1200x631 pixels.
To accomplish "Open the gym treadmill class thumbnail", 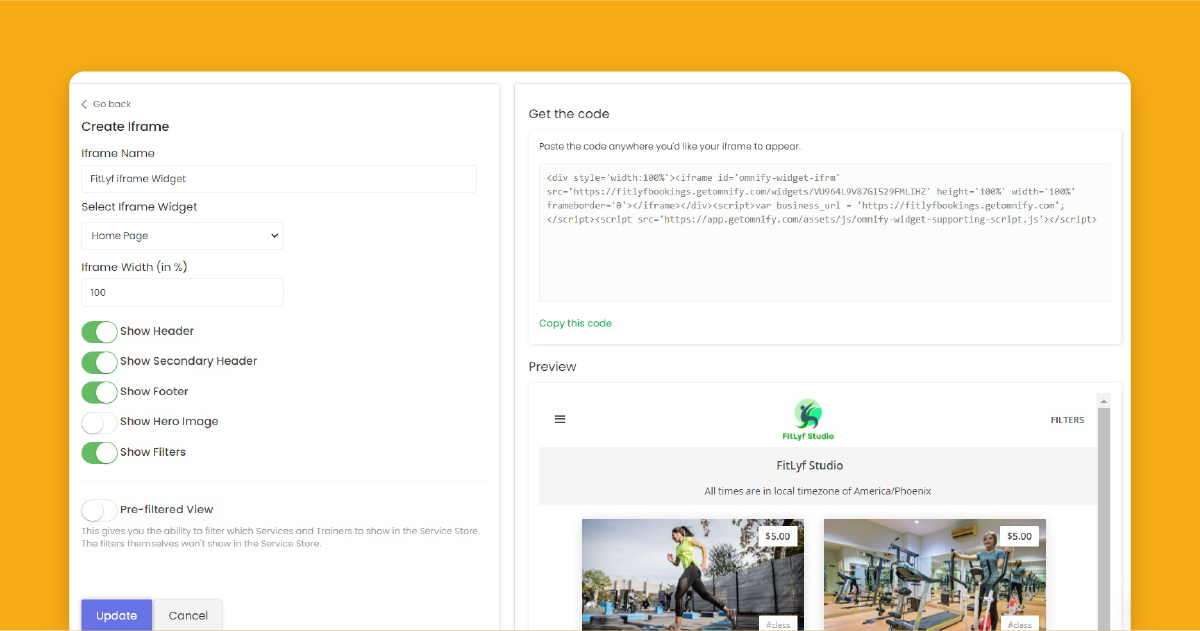I will (x=934, y=575).
